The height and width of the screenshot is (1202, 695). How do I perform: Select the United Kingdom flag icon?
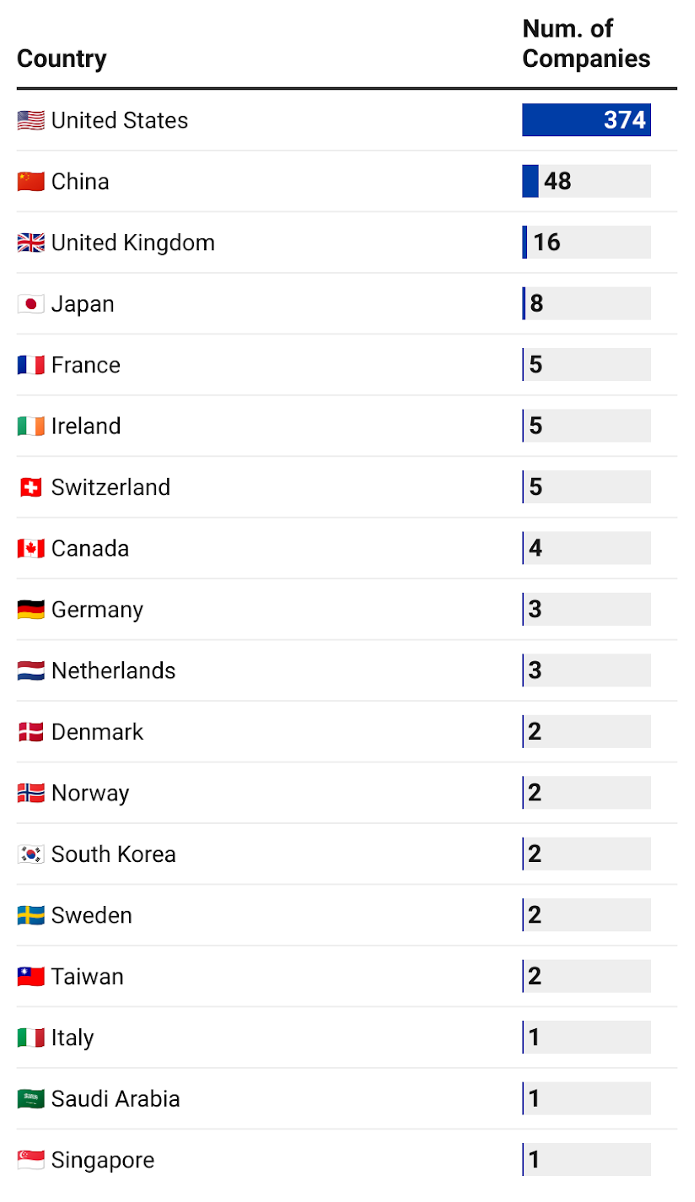(x=31, y=243)
